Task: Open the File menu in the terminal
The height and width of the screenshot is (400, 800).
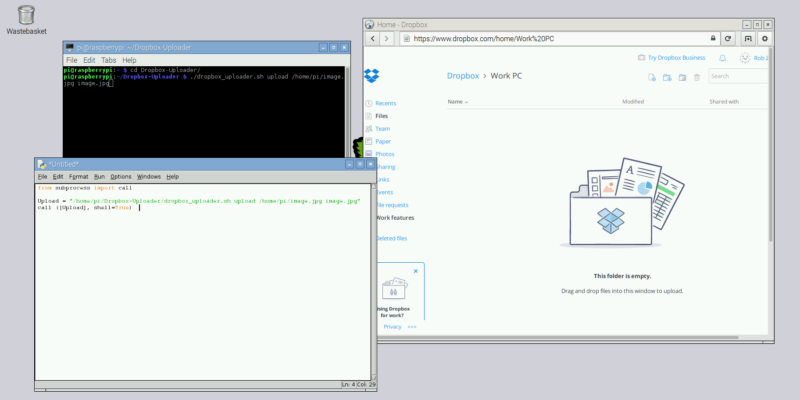Action: 71,60
